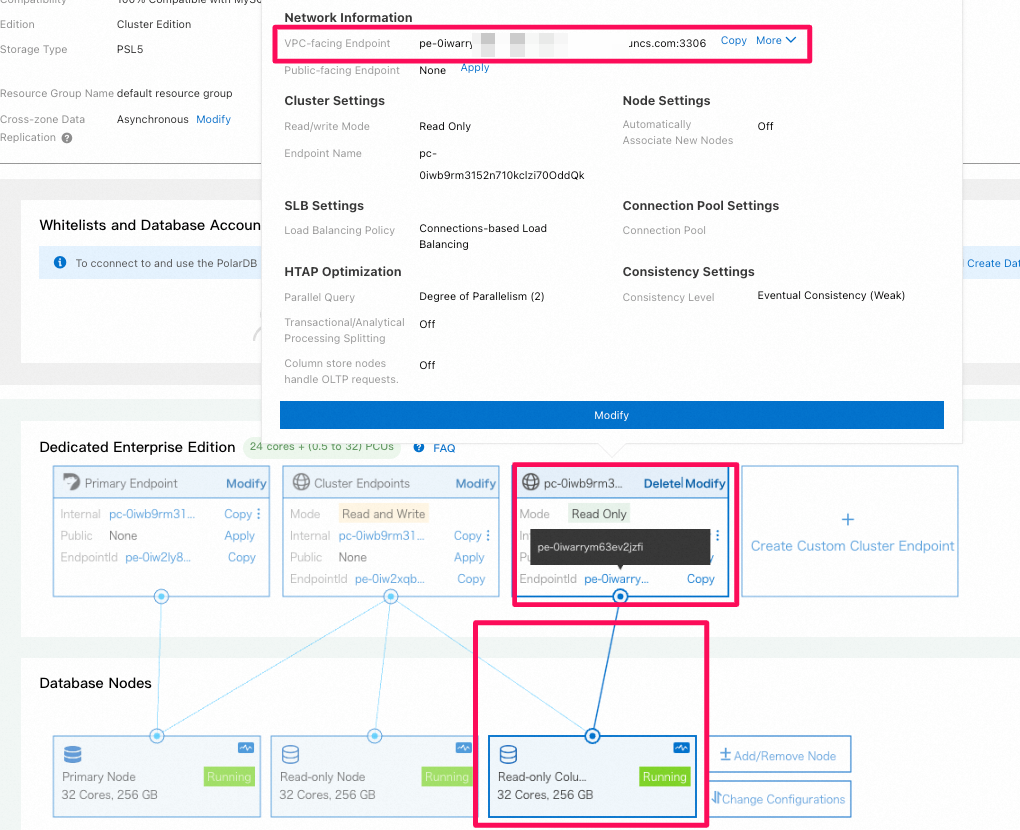Click the 'Read and Write' mode label
The height and width of the screenshot is (830, 1020).
[383, 514]
